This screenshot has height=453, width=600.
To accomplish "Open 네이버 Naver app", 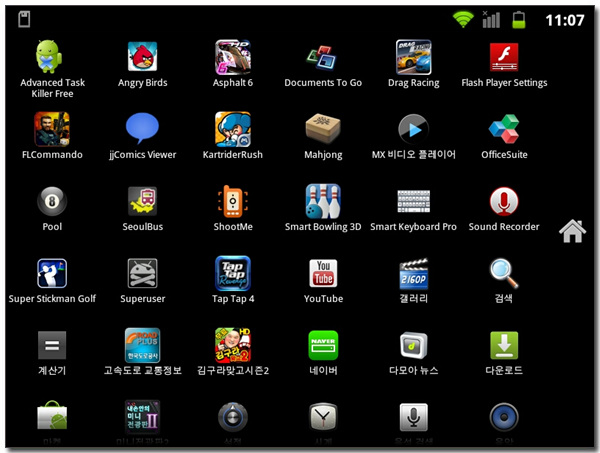I will point(323,352).
